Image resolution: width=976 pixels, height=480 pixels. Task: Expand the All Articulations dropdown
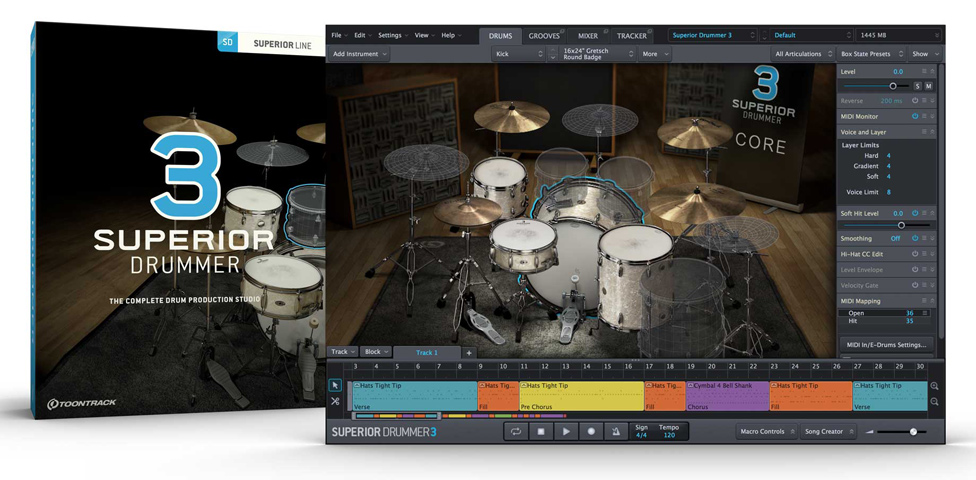pyautogui.click(x=802, y=54)
